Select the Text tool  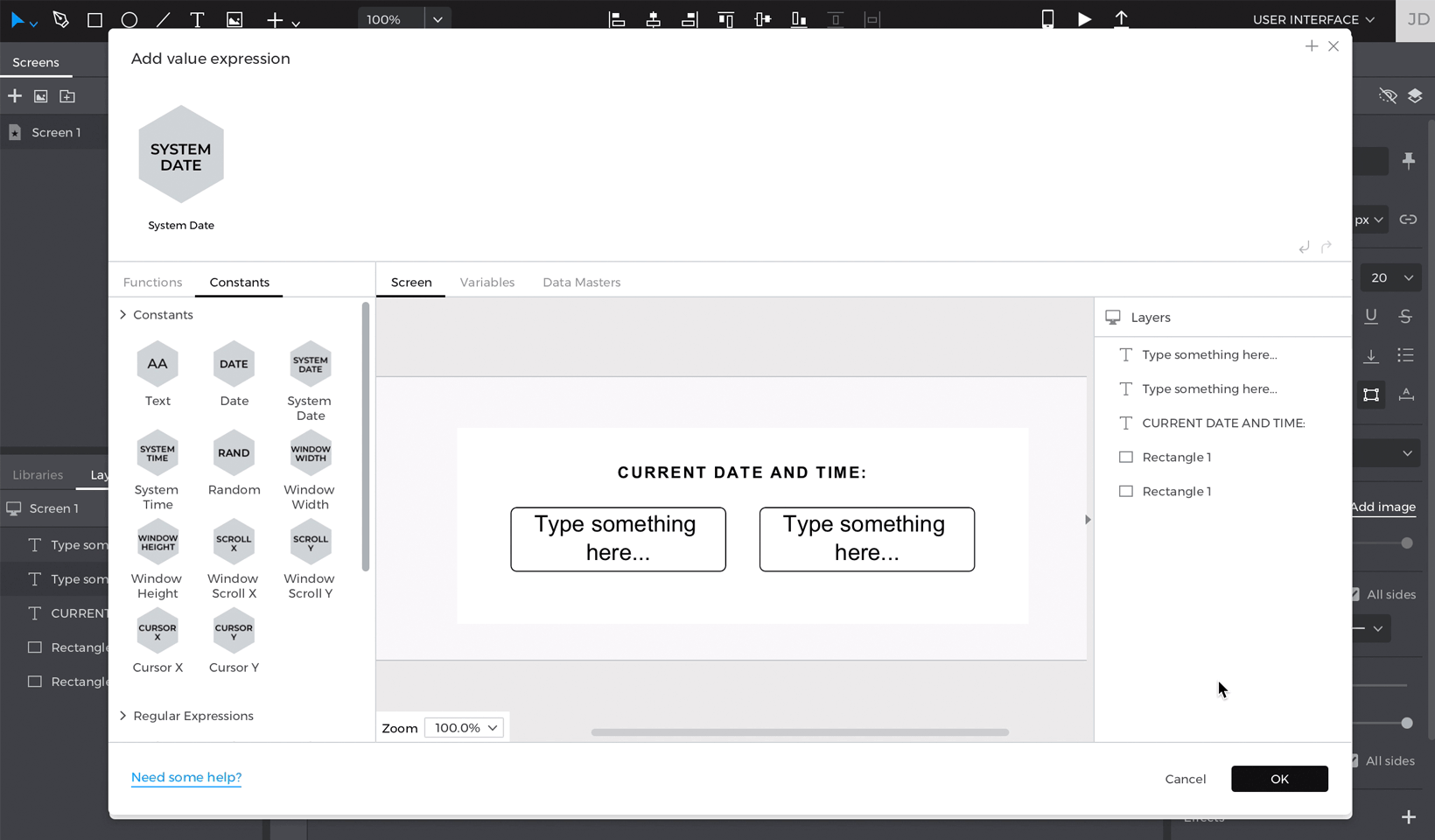tap(198, 18)
